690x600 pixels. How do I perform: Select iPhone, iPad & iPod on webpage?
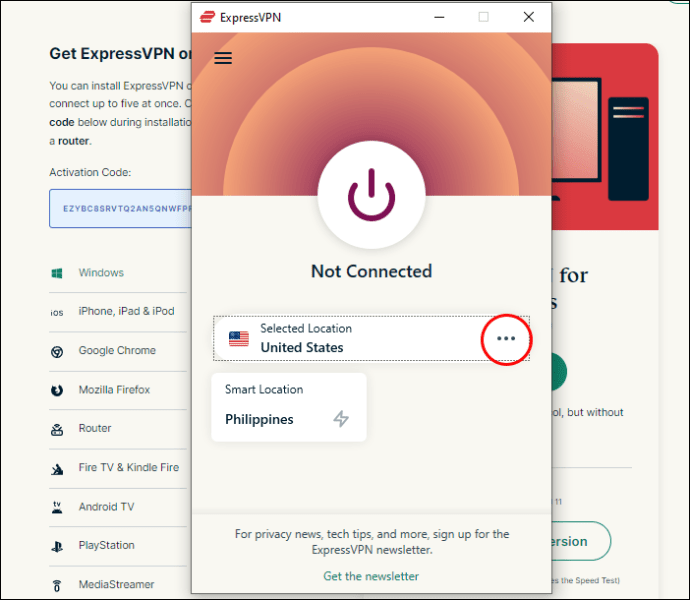click(x=126, y=311)
